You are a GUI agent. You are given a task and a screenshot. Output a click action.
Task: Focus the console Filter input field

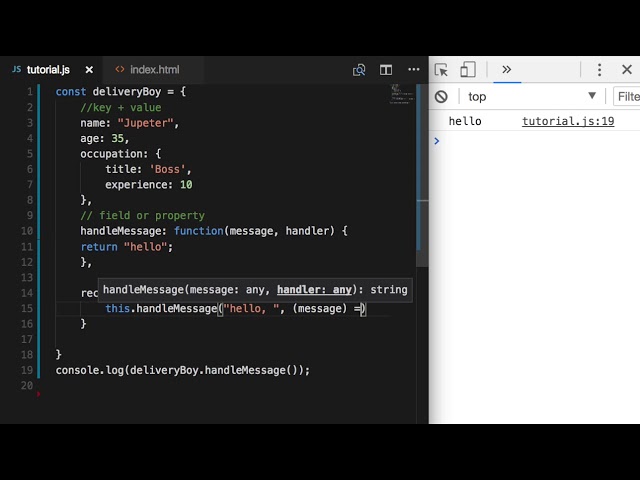coord(627,97)
